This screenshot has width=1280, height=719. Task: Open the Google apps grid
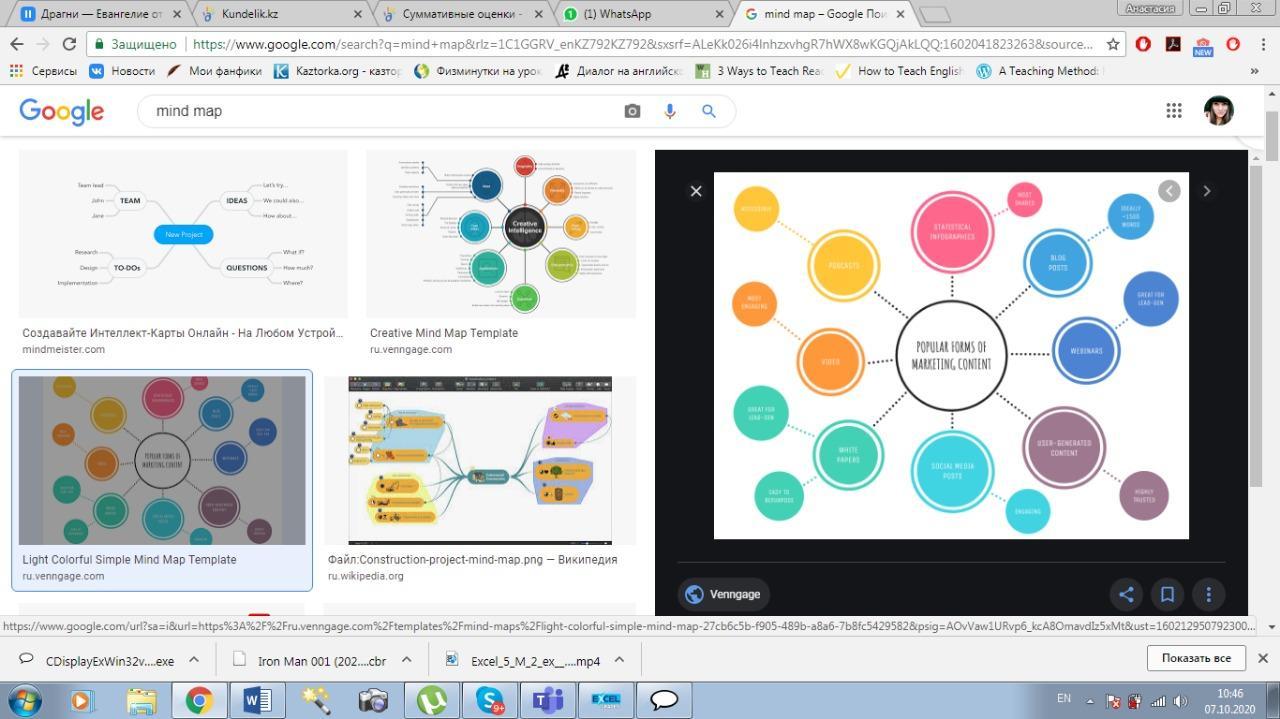[x=1174, y=111]
